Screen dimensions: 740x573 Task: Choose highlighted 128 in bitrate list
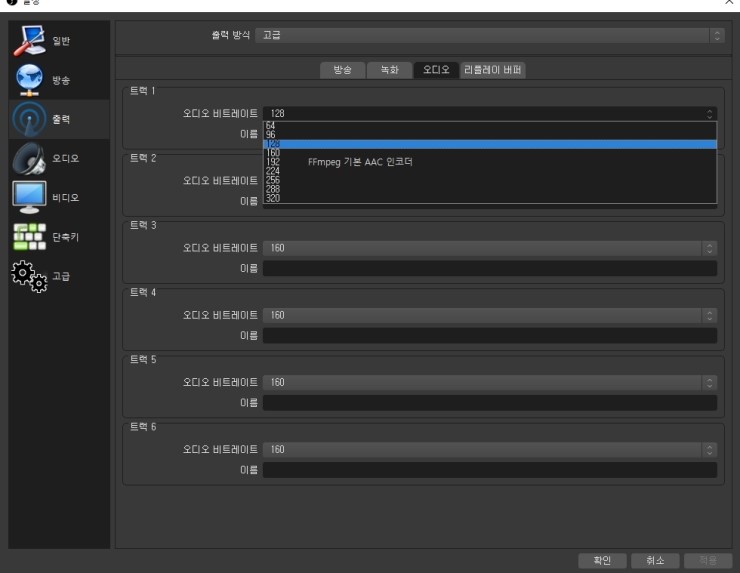(490, 144)
